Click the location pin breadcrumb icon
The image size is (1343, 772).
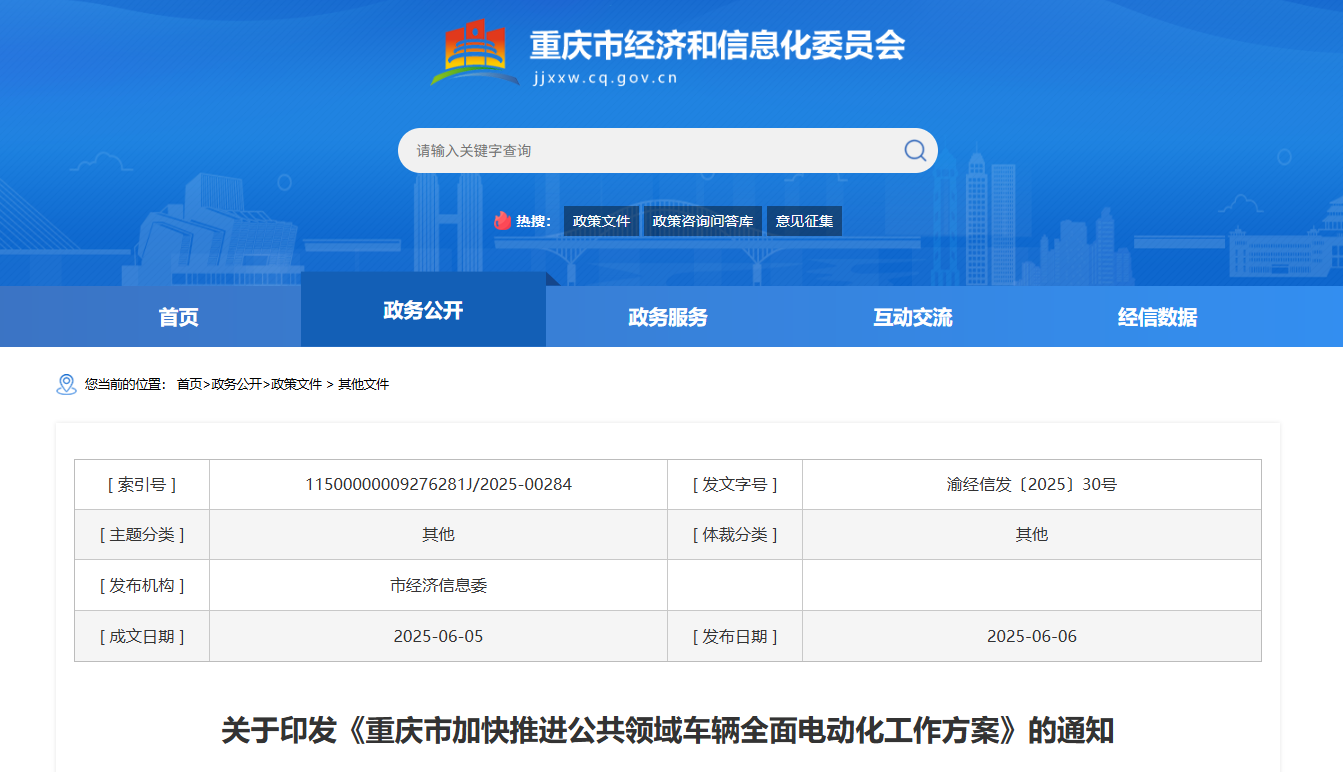click(66, 384)
